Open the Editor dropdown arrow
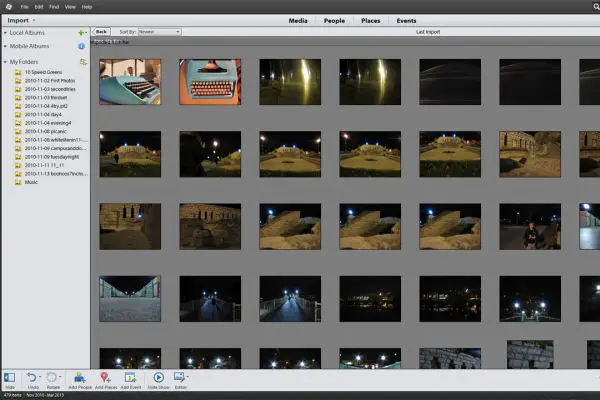 point(188,377)
